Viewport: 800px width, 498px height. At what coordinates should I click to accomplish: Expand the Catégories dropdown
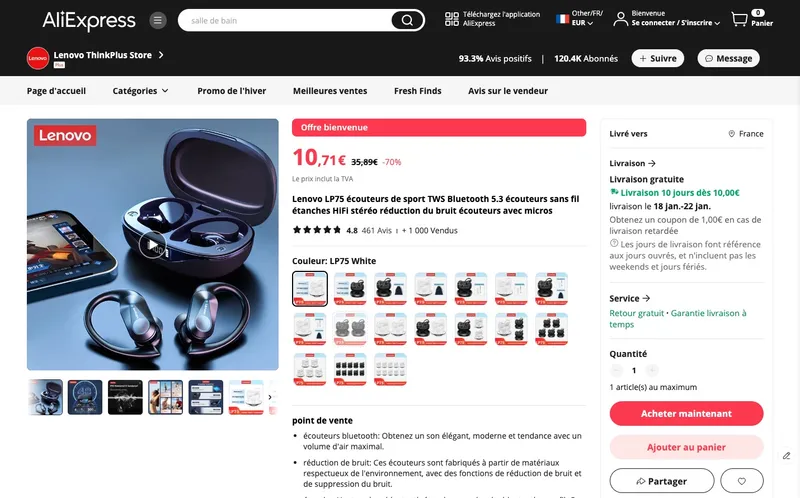[x=140, y=91]
